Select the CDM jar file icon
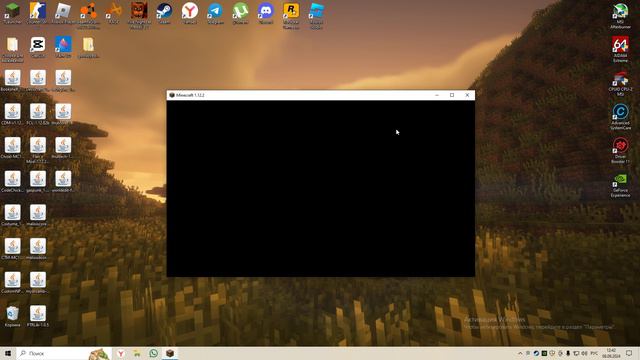 (12, 112)
